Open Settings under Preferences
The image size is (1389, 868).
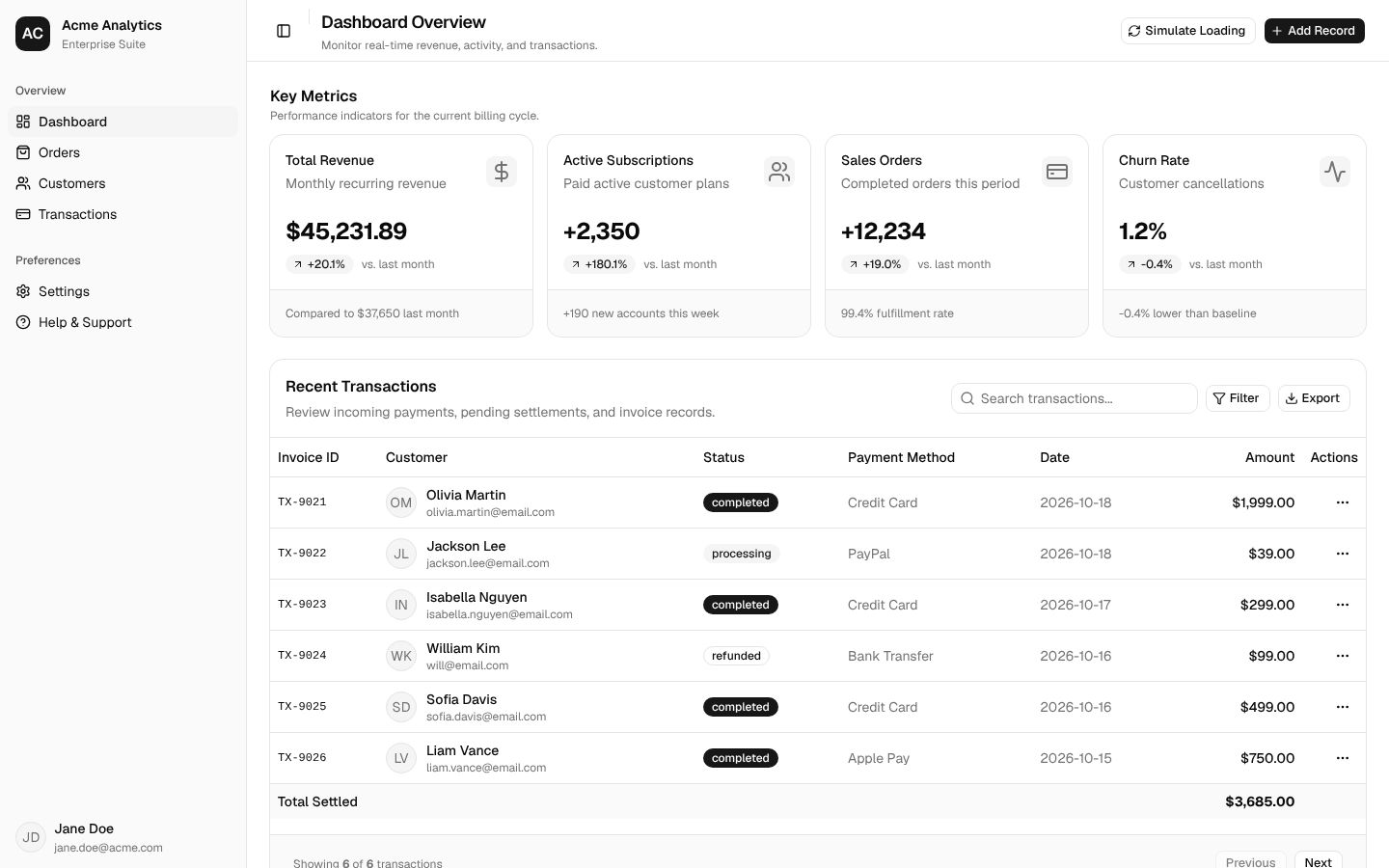pos(123,291)
